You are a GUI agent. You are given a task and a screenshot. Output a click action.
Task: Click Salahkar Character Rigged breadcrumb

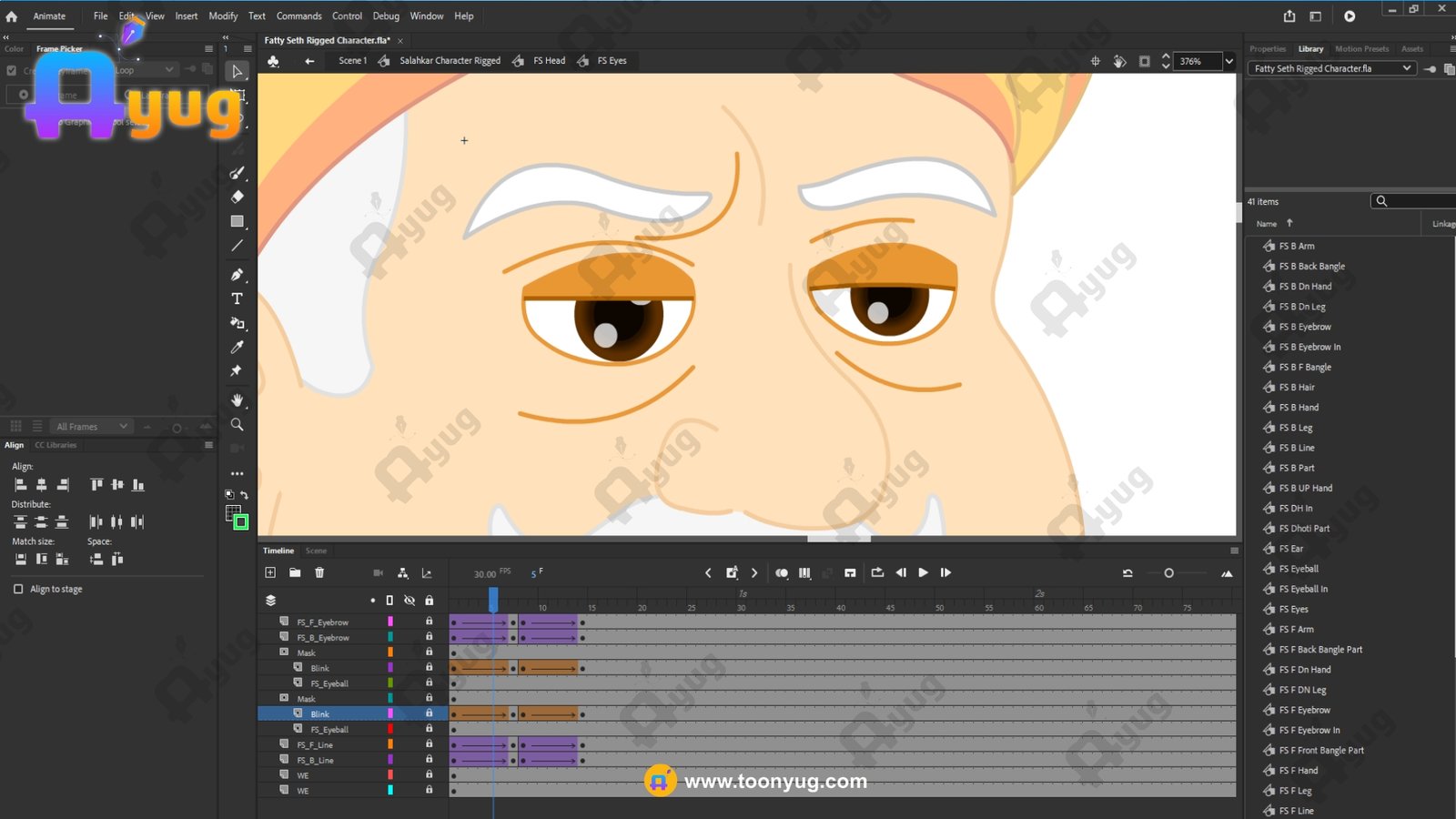click(x=450, y=61)
